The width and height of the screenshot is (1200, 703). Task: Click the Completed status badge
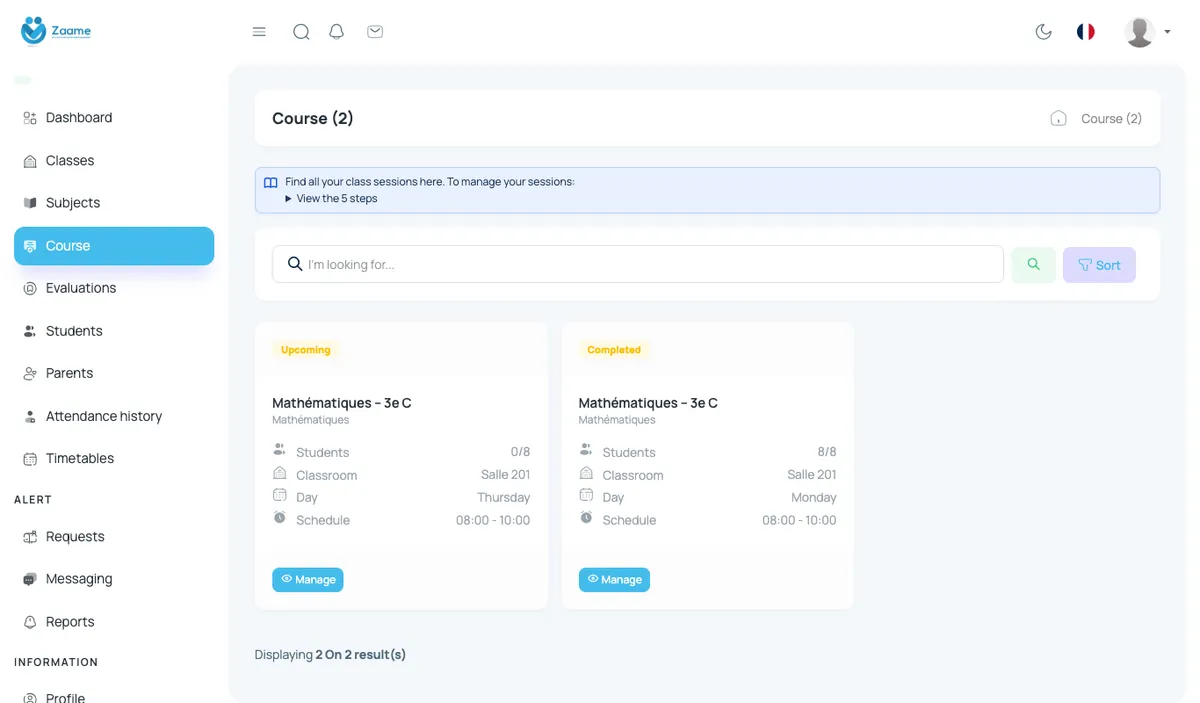[614, 350]
